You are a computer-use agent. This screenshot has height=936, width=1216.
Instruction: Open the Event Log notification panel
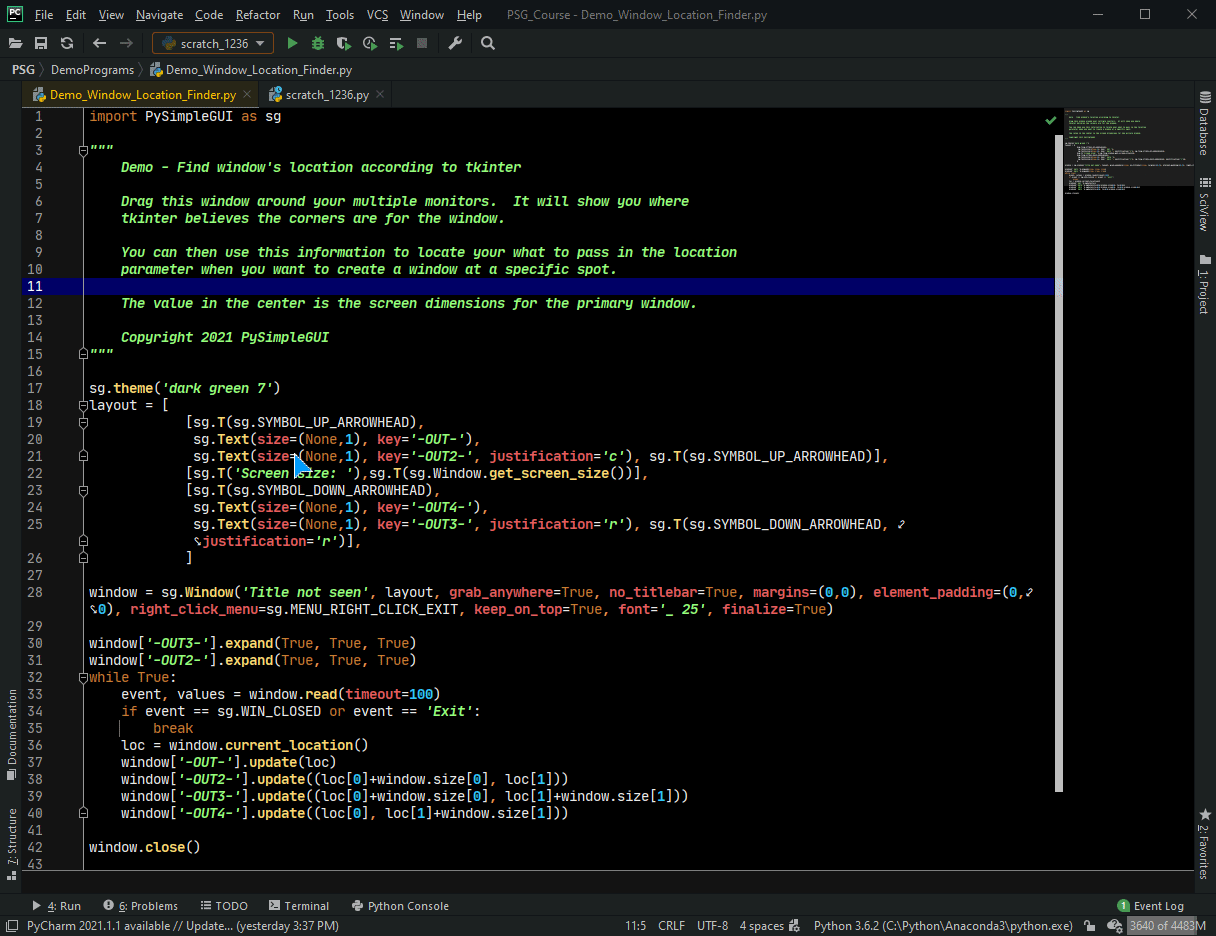coord(1150,906)
